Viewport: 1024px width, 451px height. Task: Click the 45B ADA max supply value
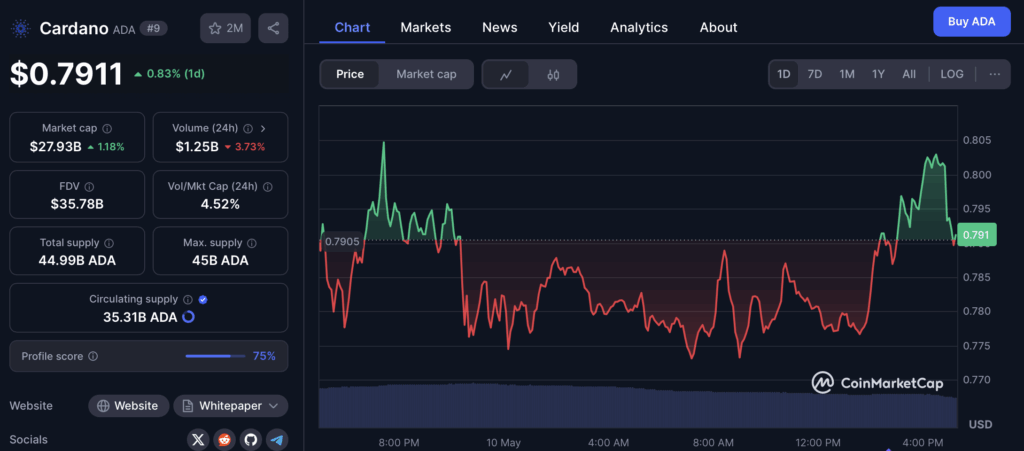coord(220,260)
